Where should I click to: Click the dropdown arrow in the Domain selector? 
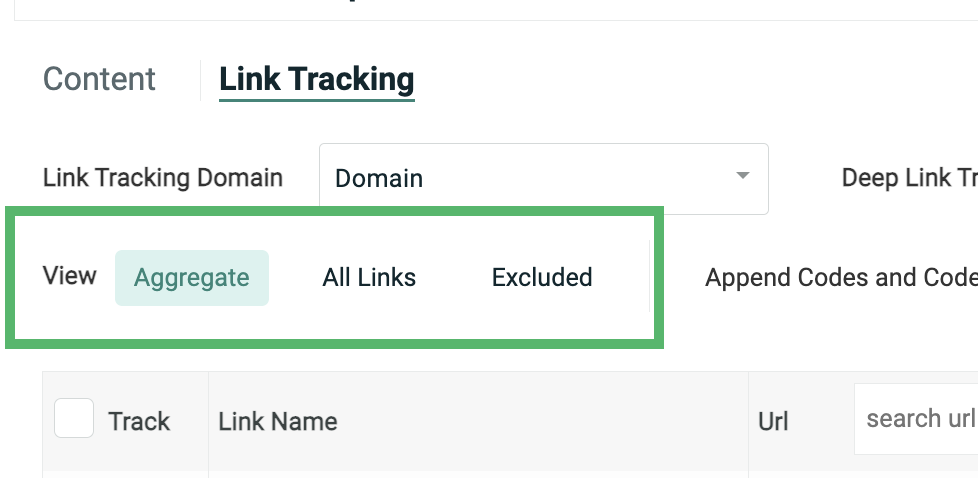pyautogui.click(x=742, y=177)
